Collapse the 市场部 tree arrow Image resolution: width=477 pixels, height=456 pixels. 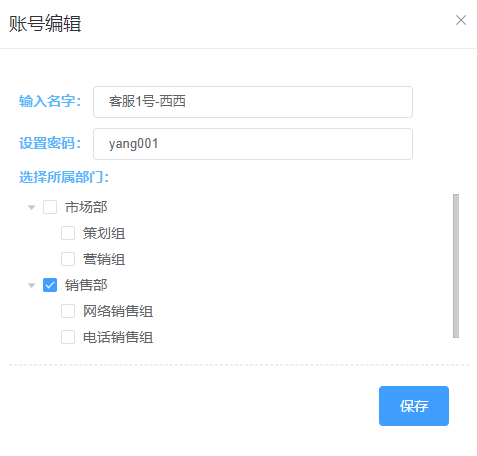tap(32, 207)
